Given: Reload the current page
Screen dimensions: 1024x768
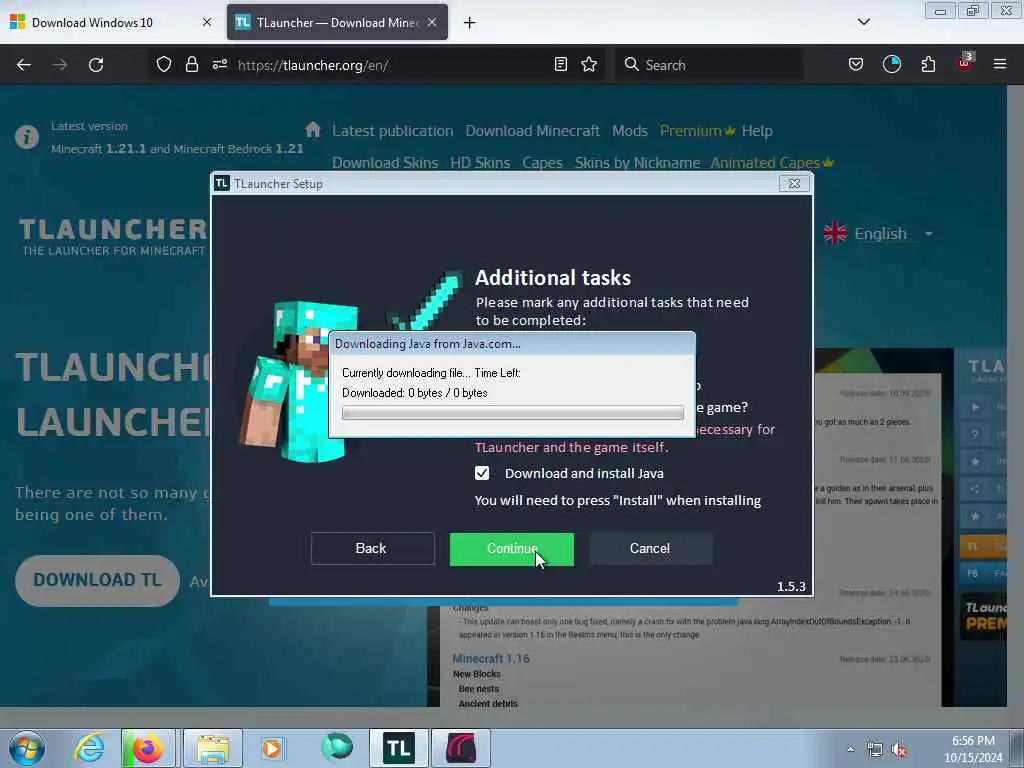Looking at the screenshot, I should 96,65.
